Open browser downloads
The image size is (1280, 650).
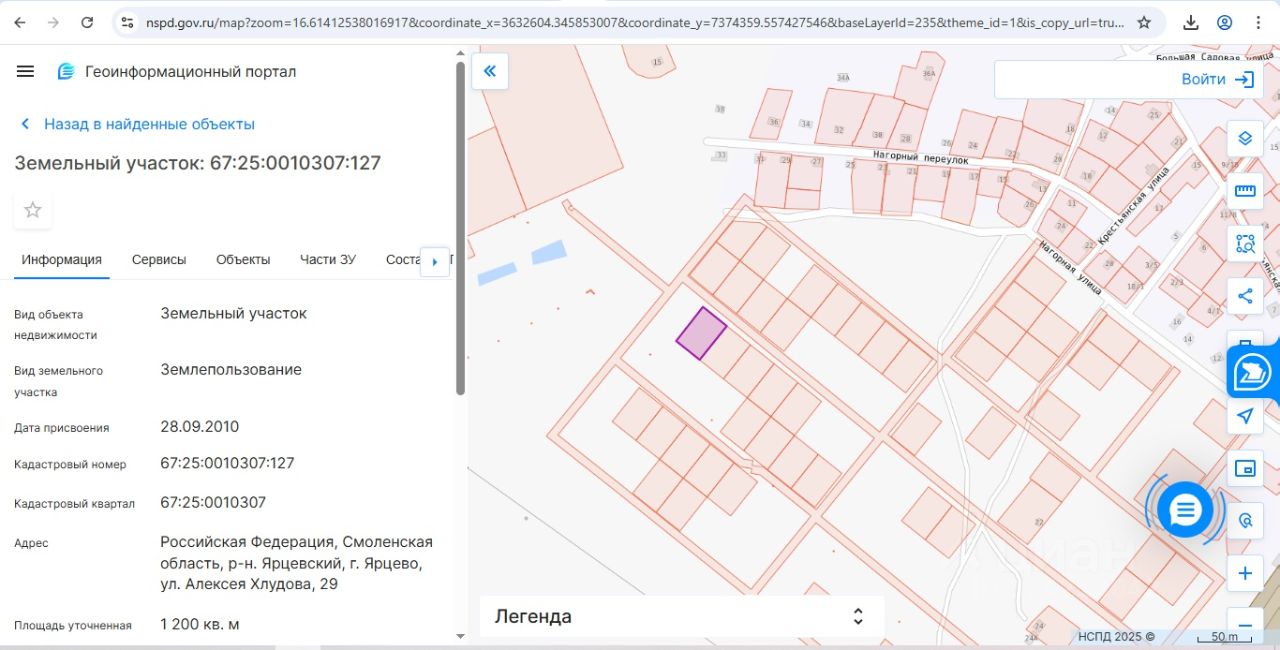click(1191, 22)
